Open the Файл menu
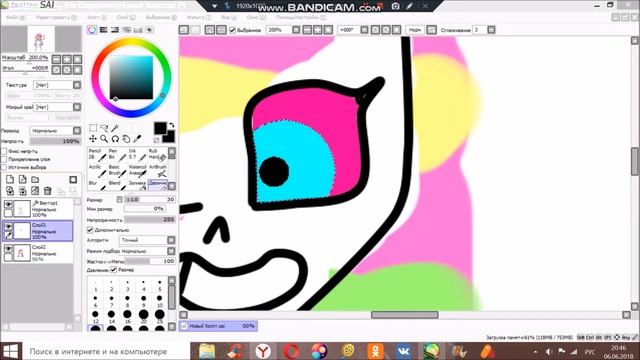Screen dimensions: 640x360 pyautogui.click(x=16, y=18)
